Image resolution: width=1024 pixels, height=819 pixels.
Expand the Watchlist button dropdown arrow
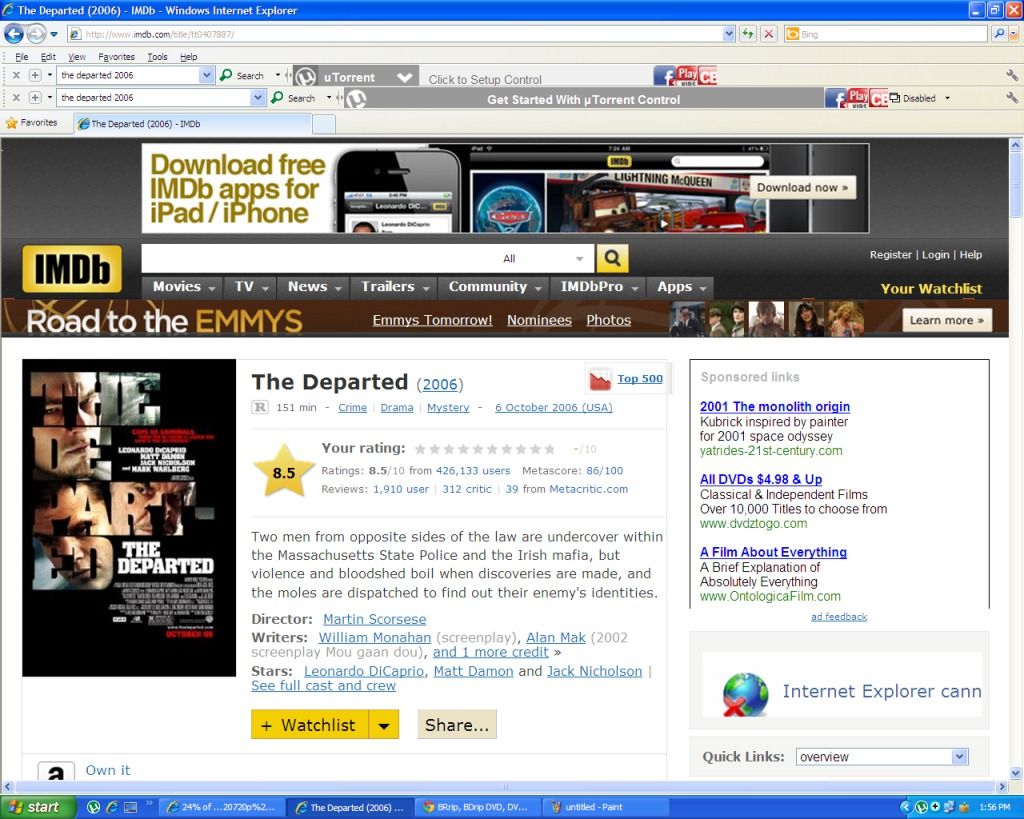(x=384, y=725)
